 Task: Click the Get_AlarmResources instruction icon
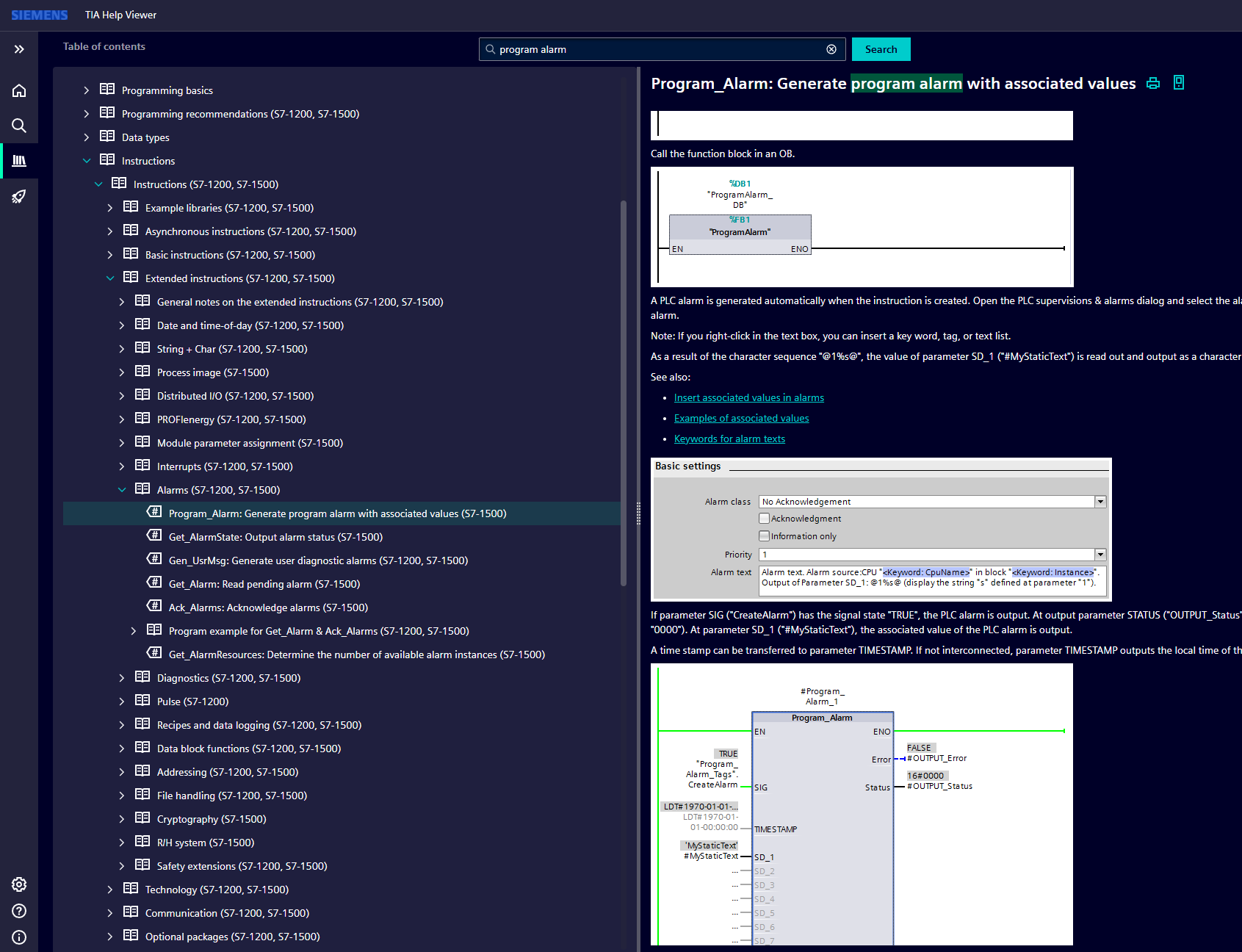[x=154, y=654]
